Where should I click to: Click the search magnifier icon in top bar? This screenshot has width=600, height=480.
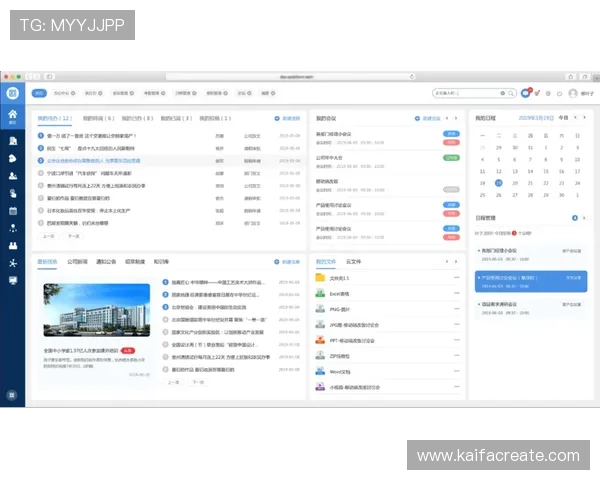[510, 93]
